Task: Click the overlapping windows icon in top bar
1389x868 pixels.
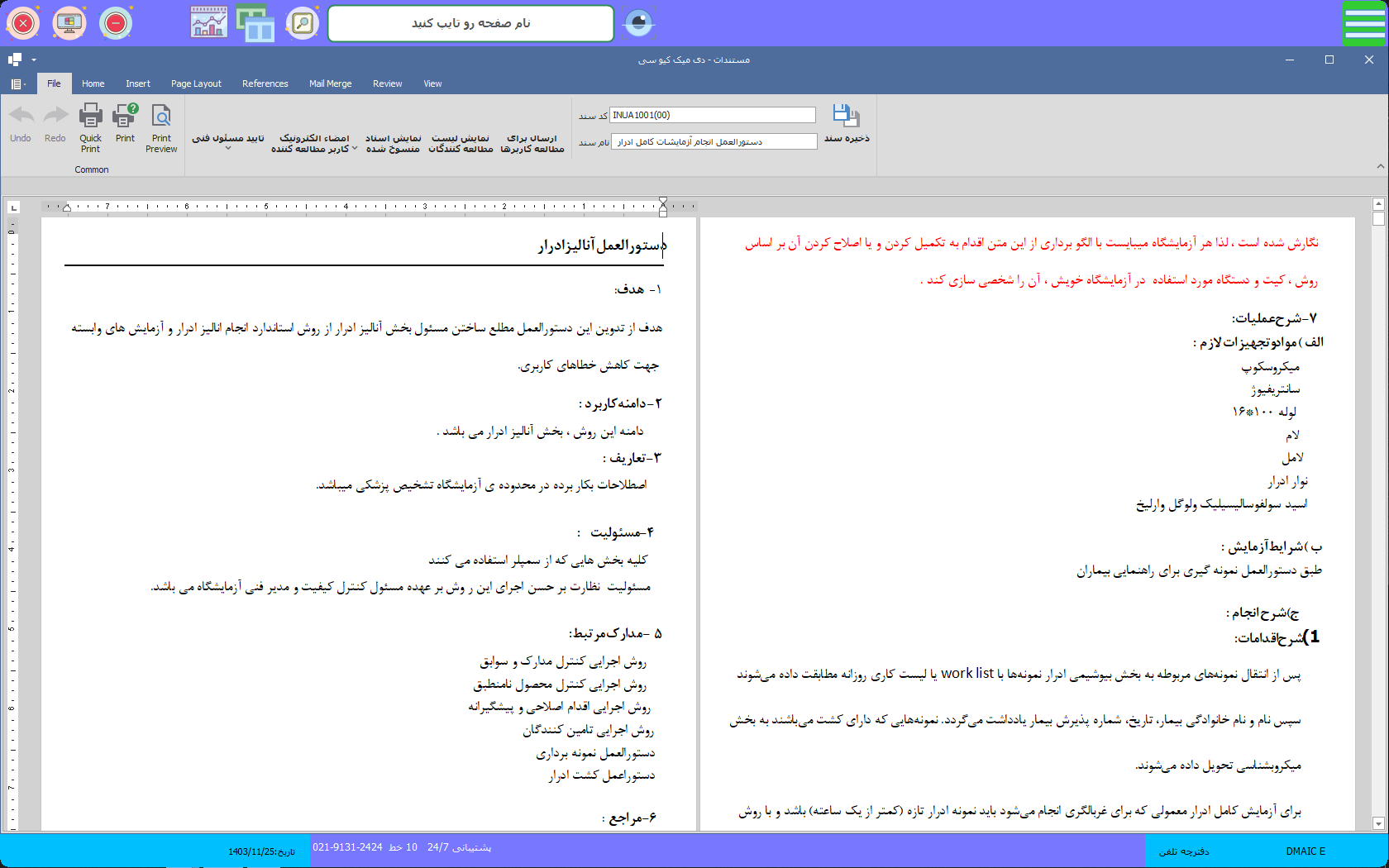Action: coord(255,23)
